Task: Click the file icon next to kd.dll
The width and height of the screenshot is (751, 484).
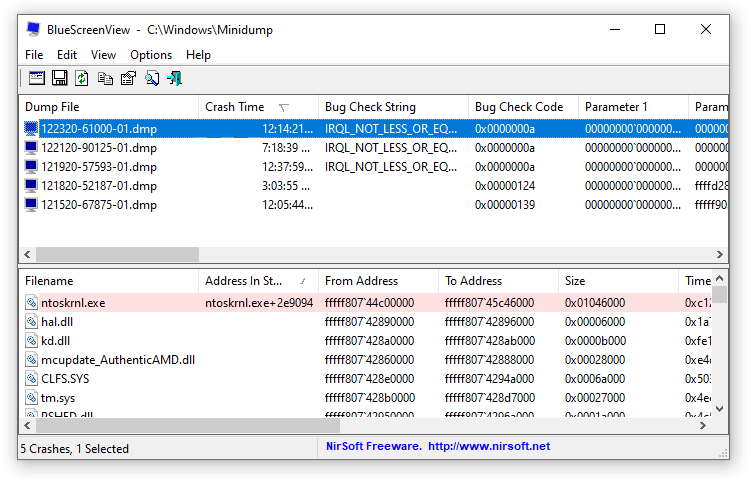Action: [32, 341]
